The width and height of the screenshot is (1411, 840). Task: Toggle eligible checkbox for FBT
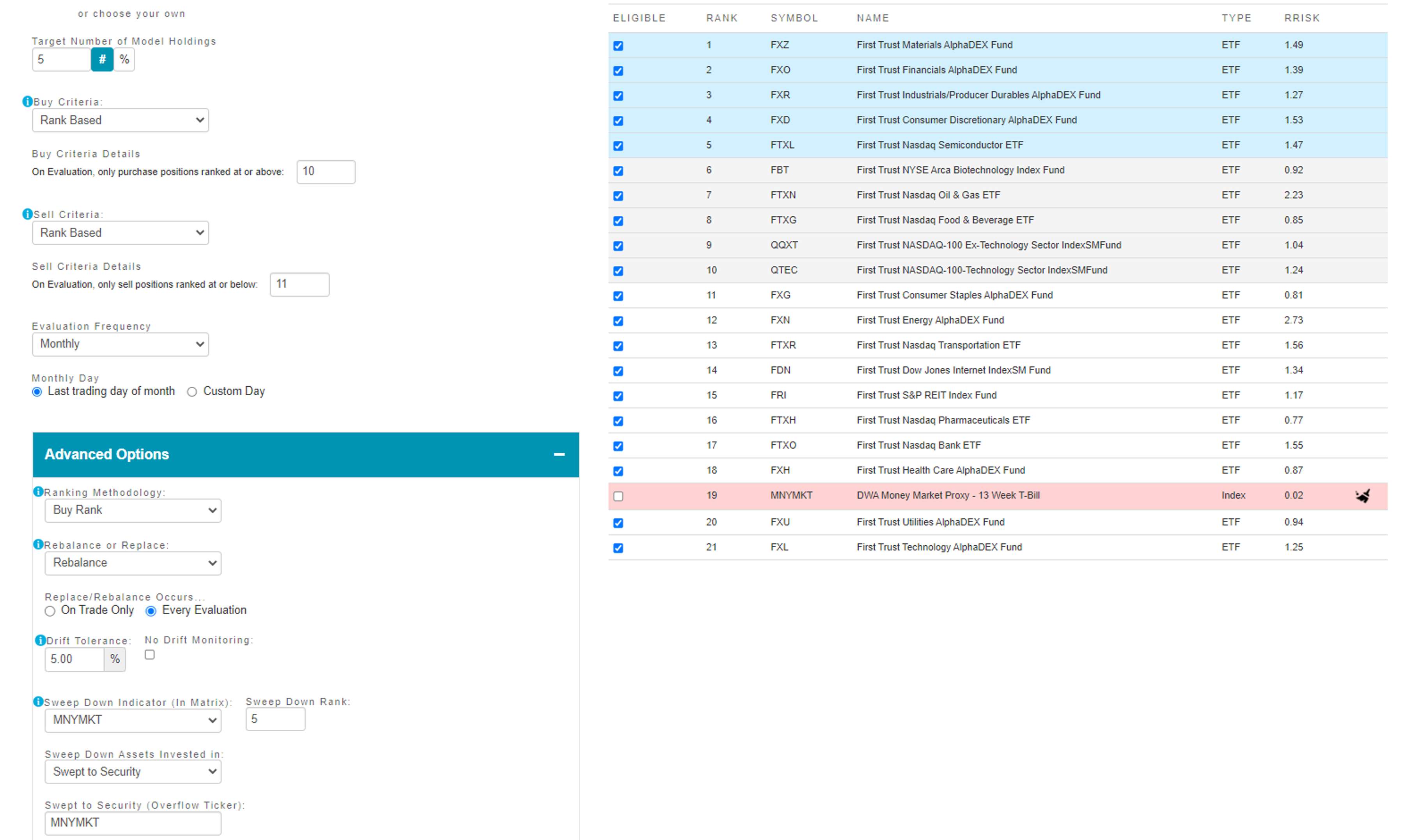click(618, 171)
